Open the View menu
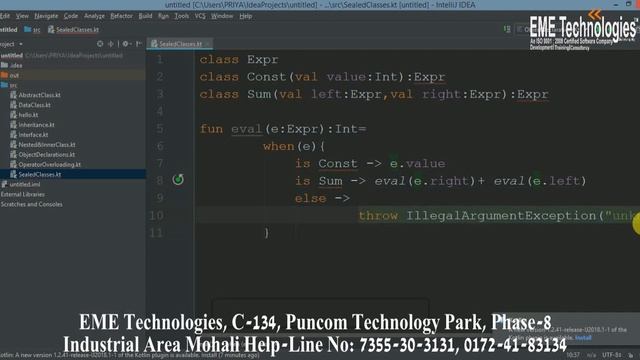 point(22,16)
